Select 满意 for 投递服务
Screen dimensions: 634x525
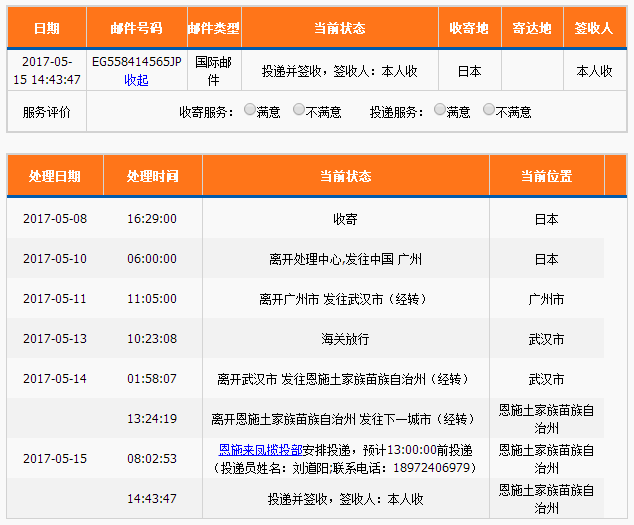440,109
